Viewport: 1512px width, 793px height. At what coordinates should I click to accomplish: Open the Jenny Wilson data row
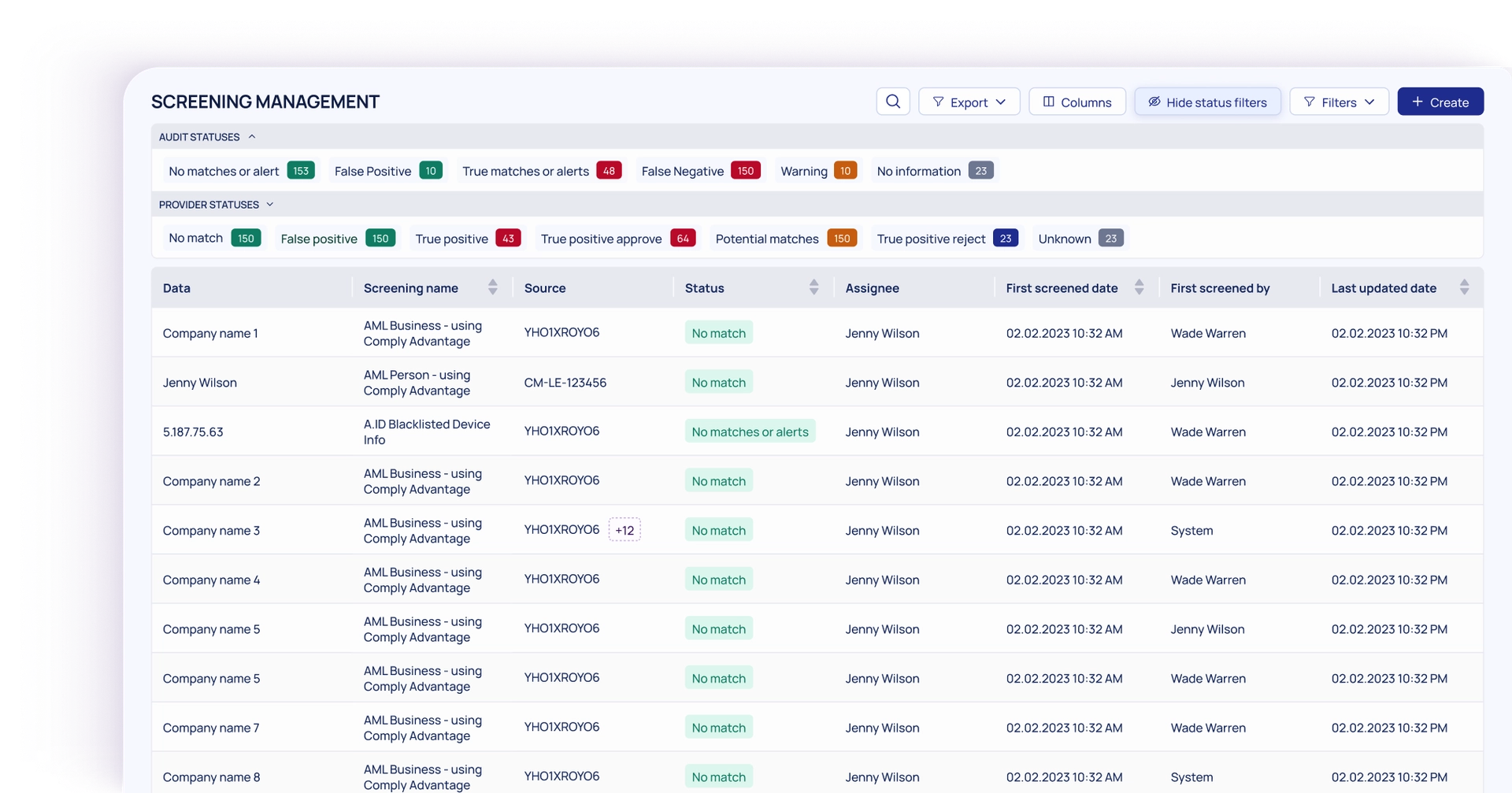coord(200,383)
